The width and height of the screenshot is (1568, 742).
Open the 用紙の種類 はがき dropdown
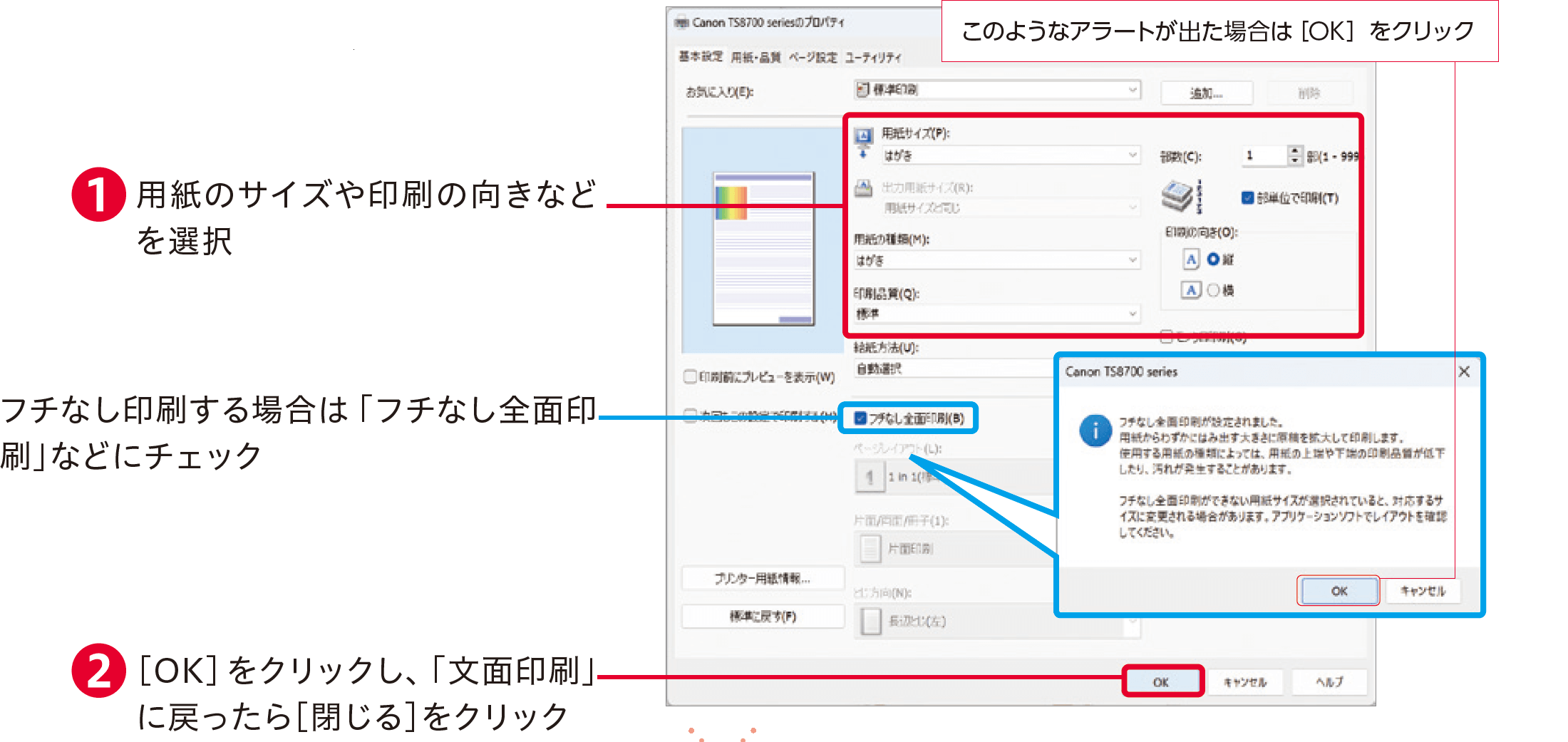click(997, 260)
